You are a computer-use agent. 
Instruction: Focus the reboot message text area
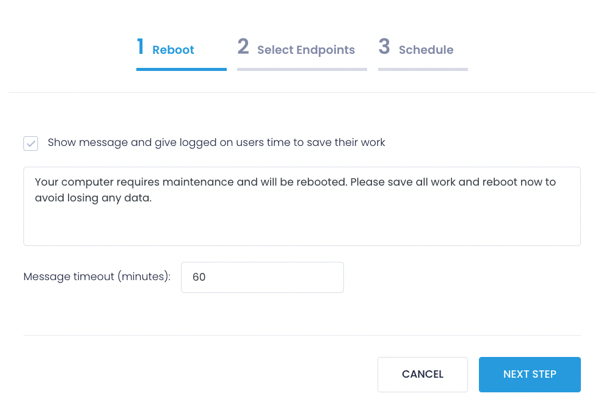point(302,206)
